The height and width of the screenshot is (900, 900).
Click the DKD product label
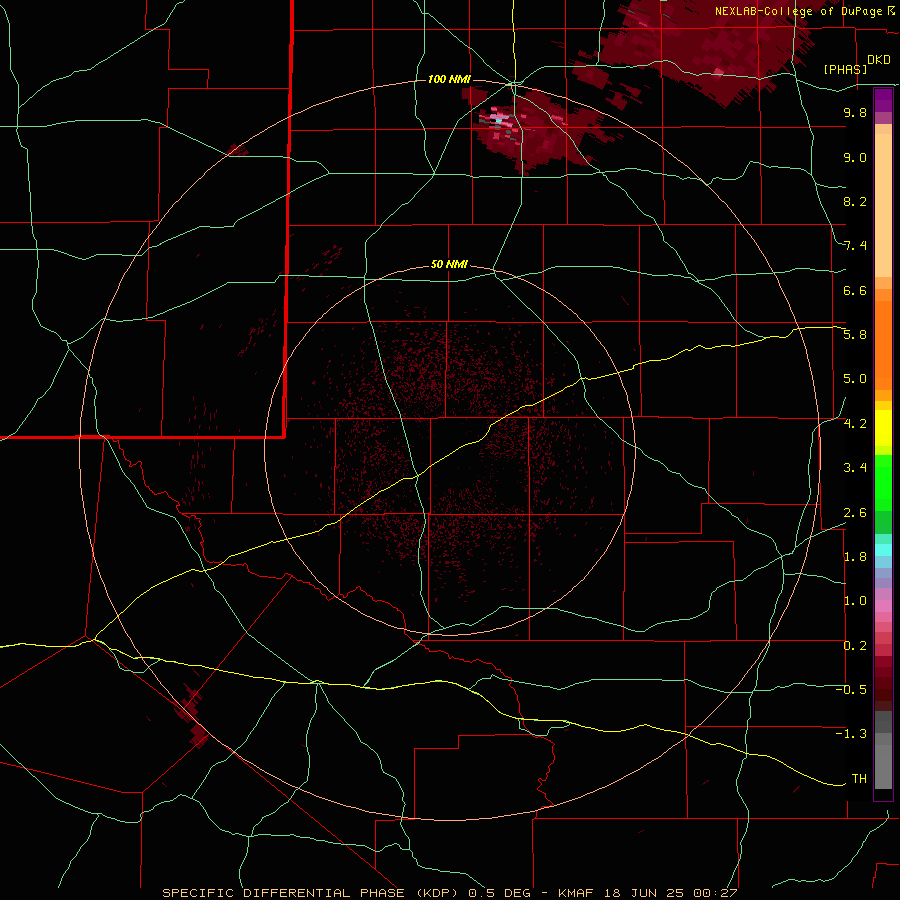tap(878, 60)
